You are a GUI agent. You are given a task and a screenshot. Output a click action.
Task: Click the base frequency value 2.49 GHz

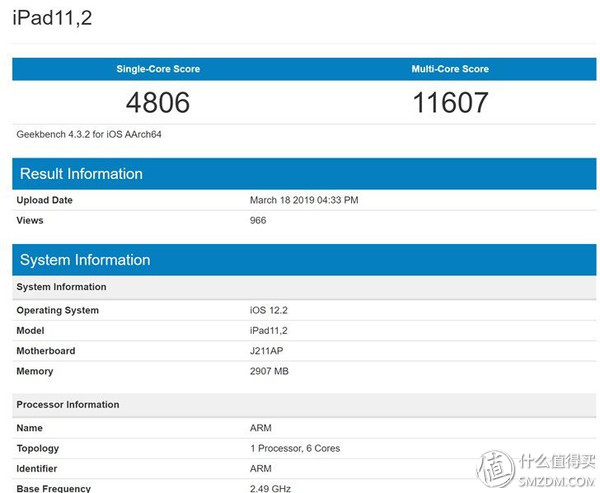[x=269, y=488]
